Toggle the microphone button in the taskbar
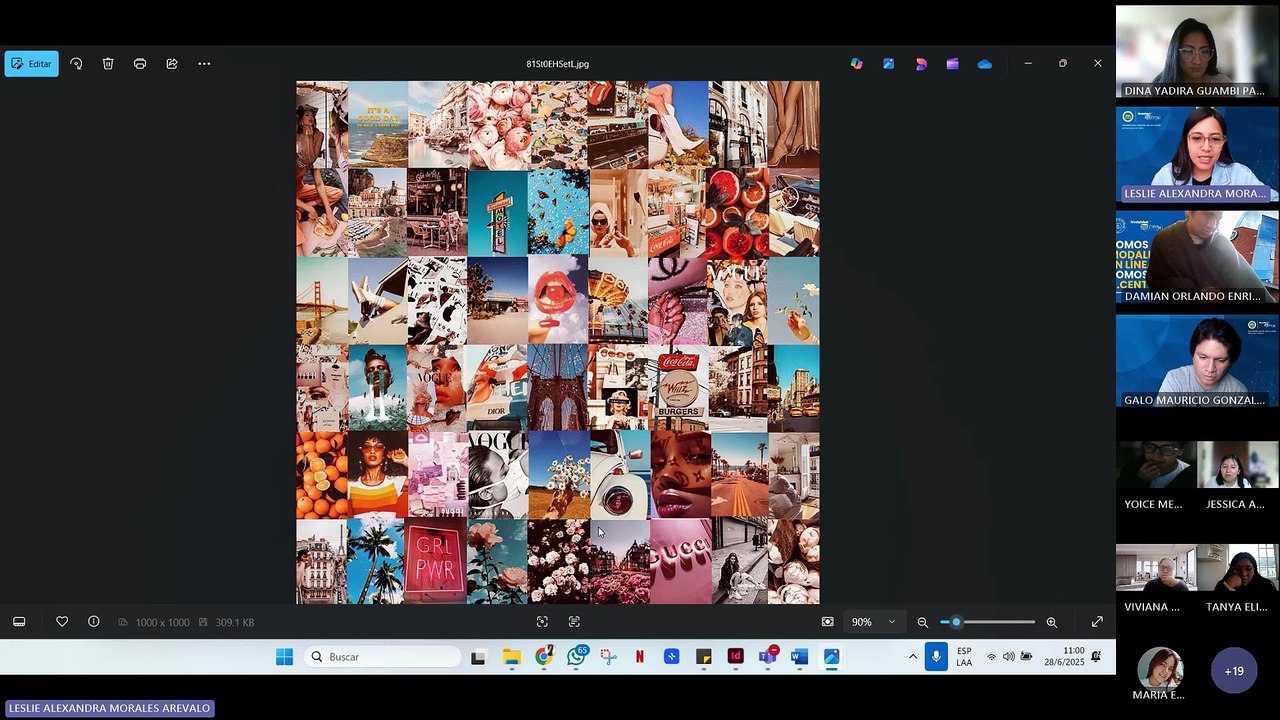 coord(936,657)
